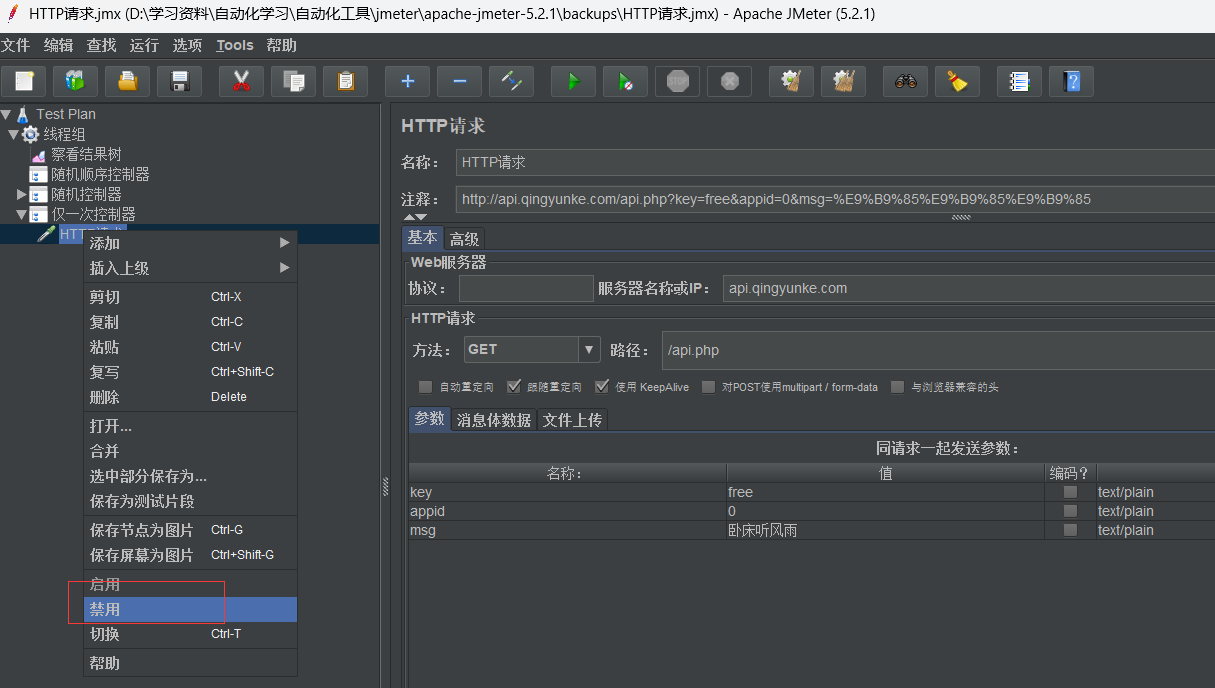Click the 服务器名称或IP input field

tap(968, 289)
